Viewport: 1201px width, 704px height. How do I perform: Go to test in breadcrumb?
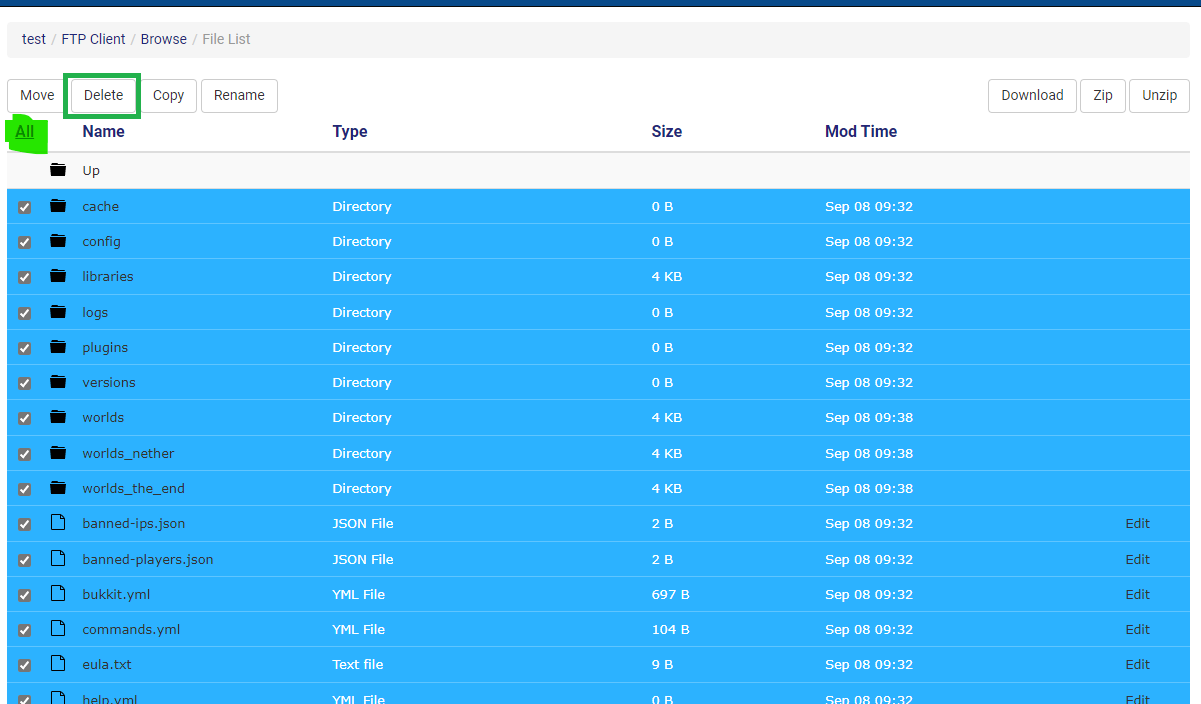34,39
